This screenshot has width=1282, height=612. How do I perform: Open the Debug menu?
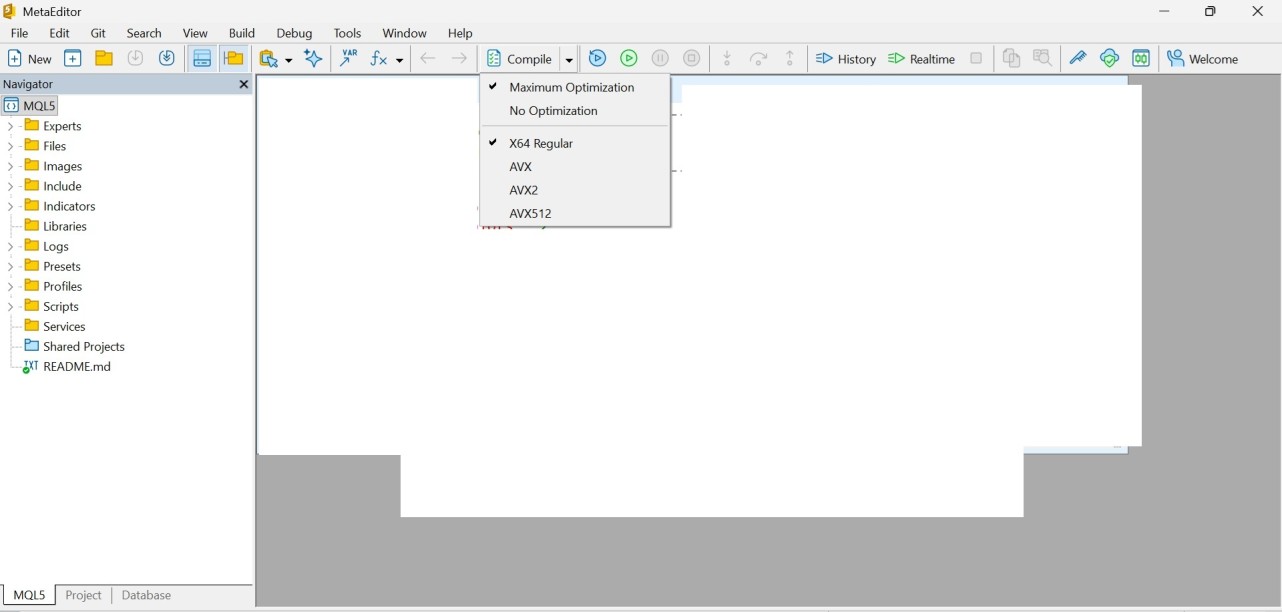(294, 34)
